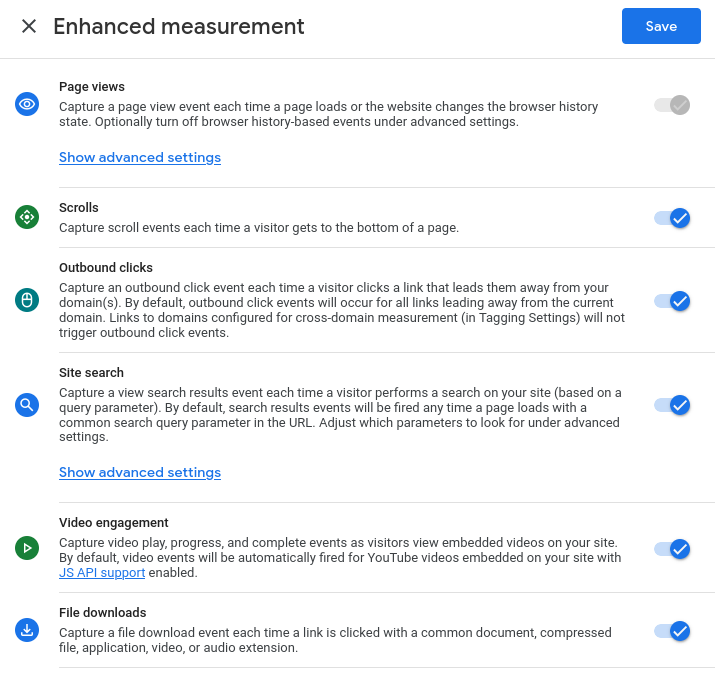This screenshot has height=681, width=715.
Task: Disable the Scrolls measurement toggle
Action: coord(672,217)
